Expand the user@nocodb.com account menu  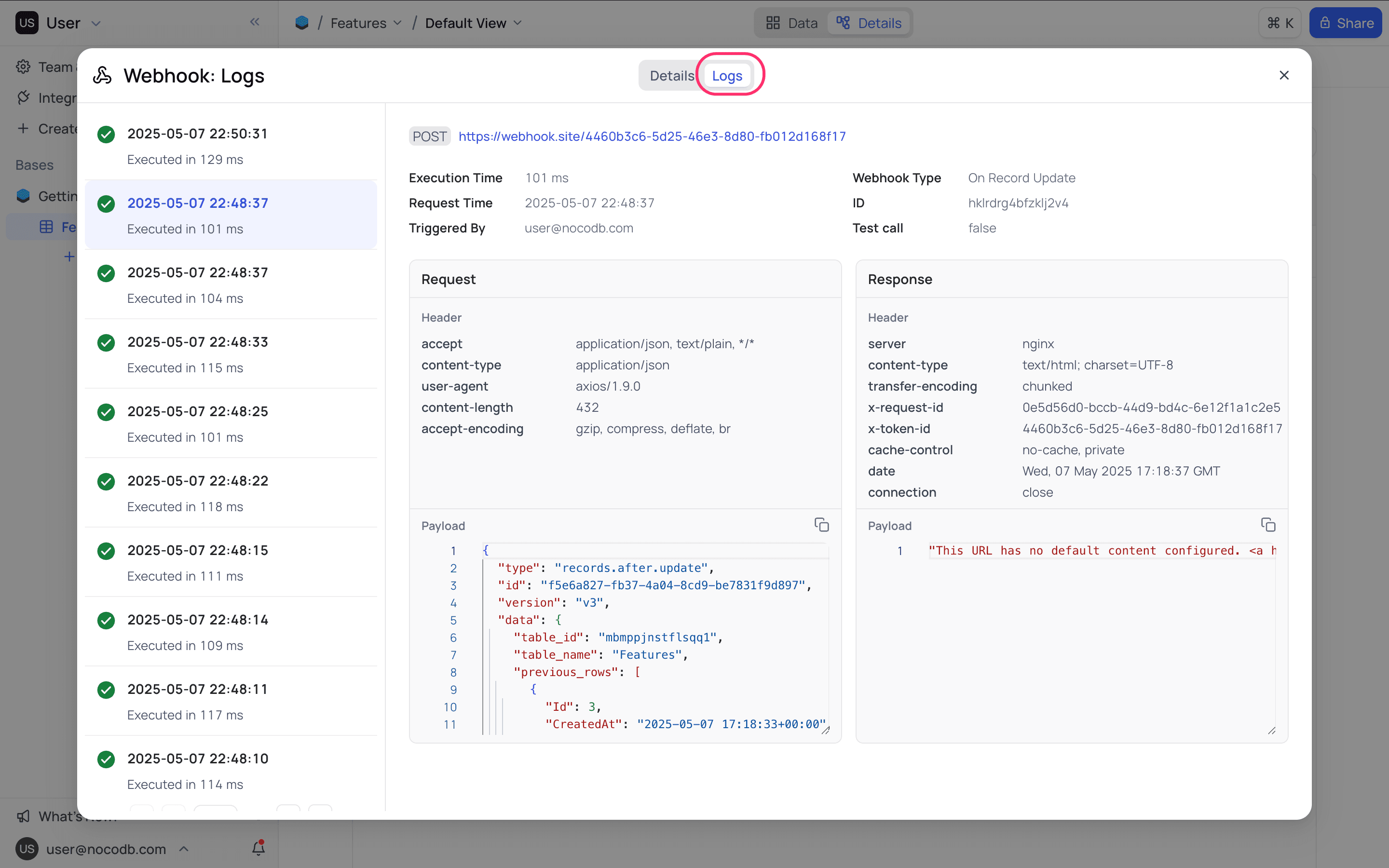[184, 849]
